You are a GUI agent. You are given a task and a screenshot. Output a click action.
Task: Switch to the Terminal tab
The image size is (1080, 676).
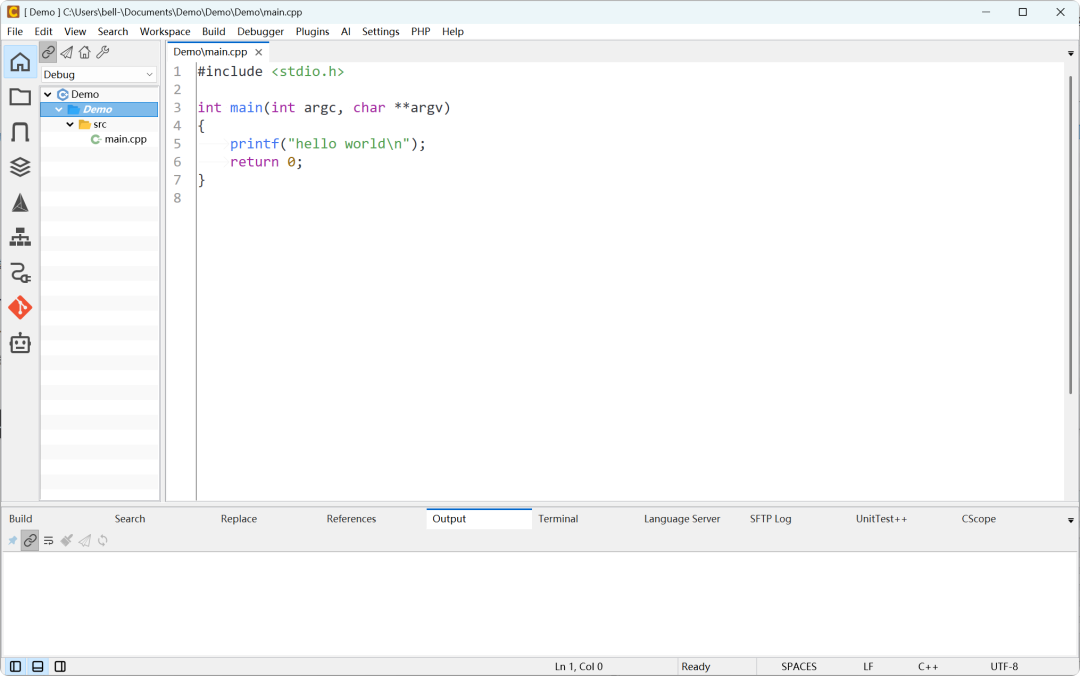pyautogui.click(x=558, y=519)
